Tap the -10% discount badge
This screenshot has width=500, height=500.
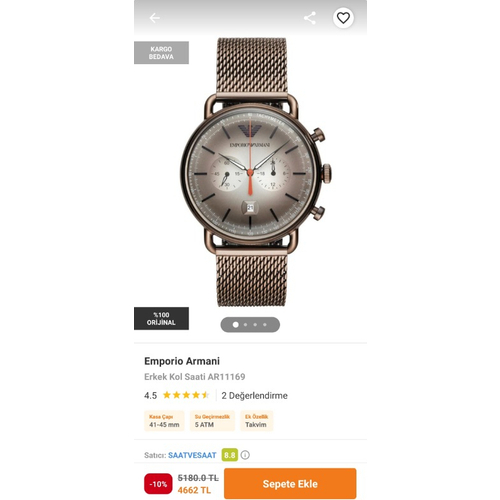pos(158,484)
